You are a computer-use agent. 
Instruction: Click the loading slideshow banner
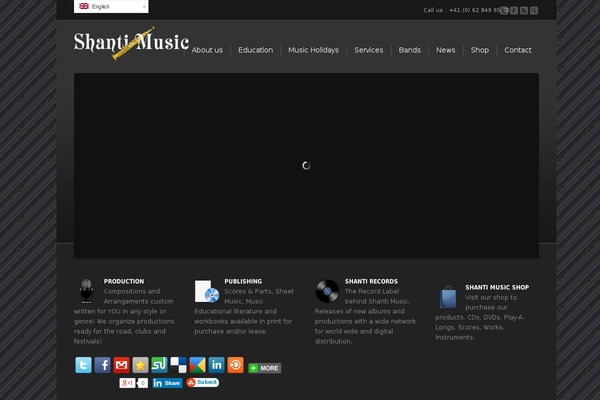(x=306, y=165)
